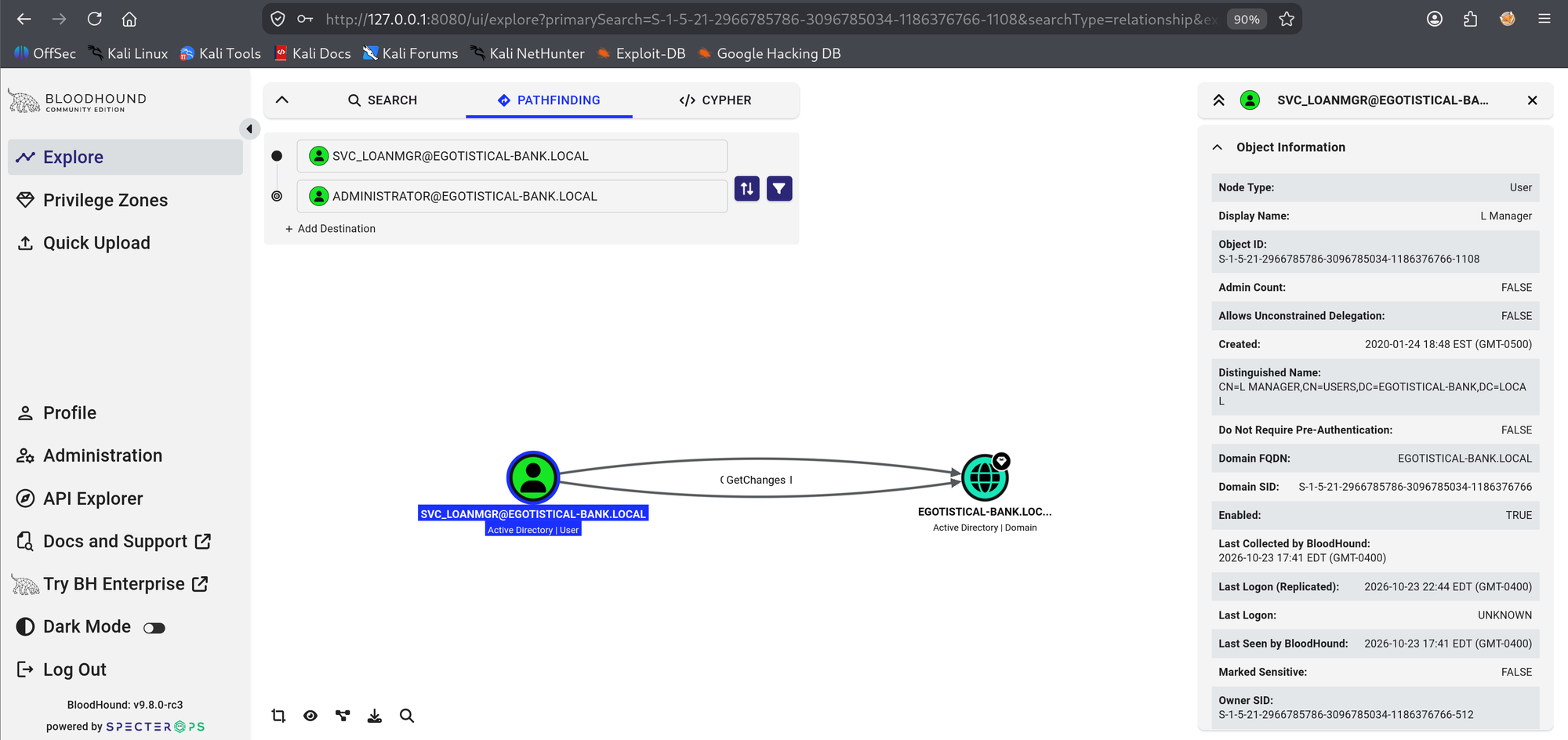Click the crop/reset graph view icon

278,716
